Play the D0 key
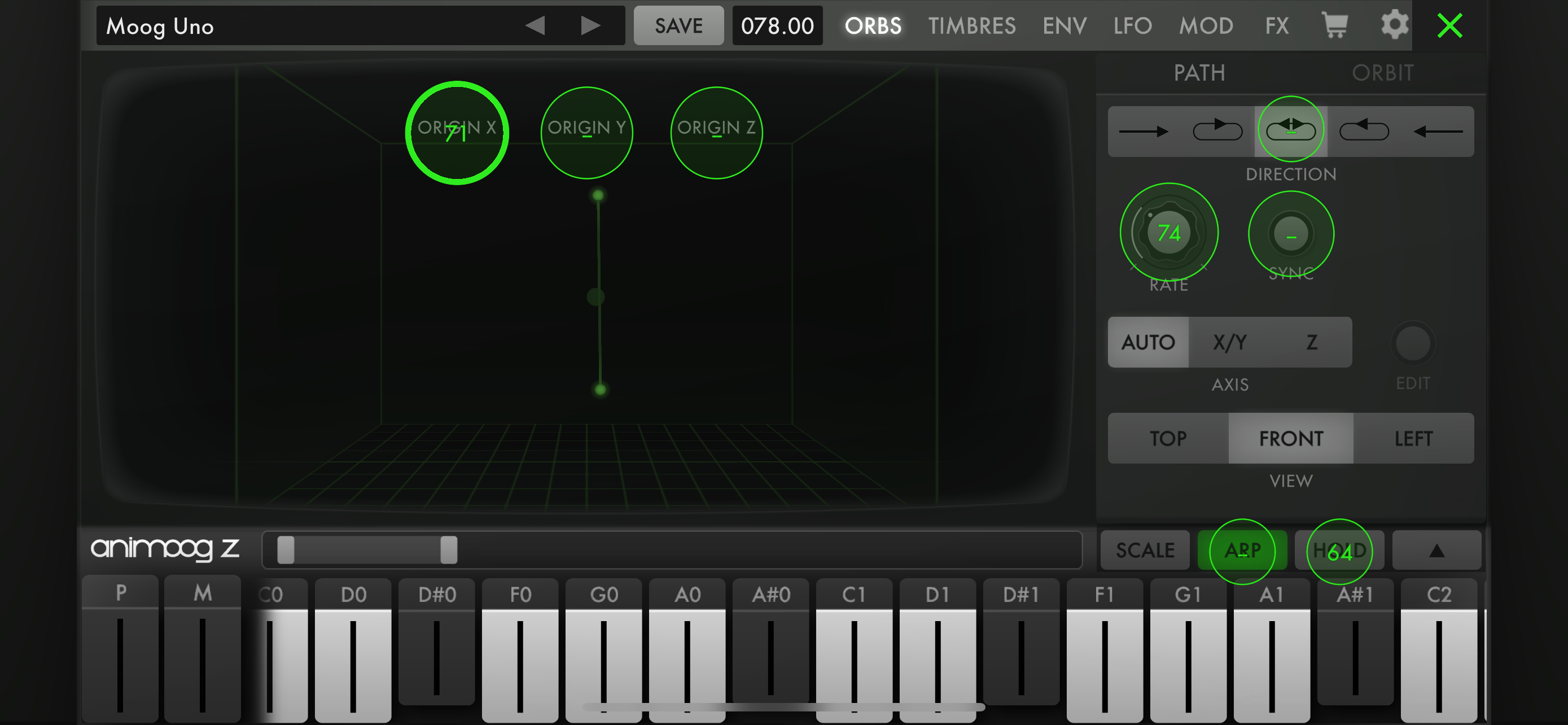 click(353, 652)
